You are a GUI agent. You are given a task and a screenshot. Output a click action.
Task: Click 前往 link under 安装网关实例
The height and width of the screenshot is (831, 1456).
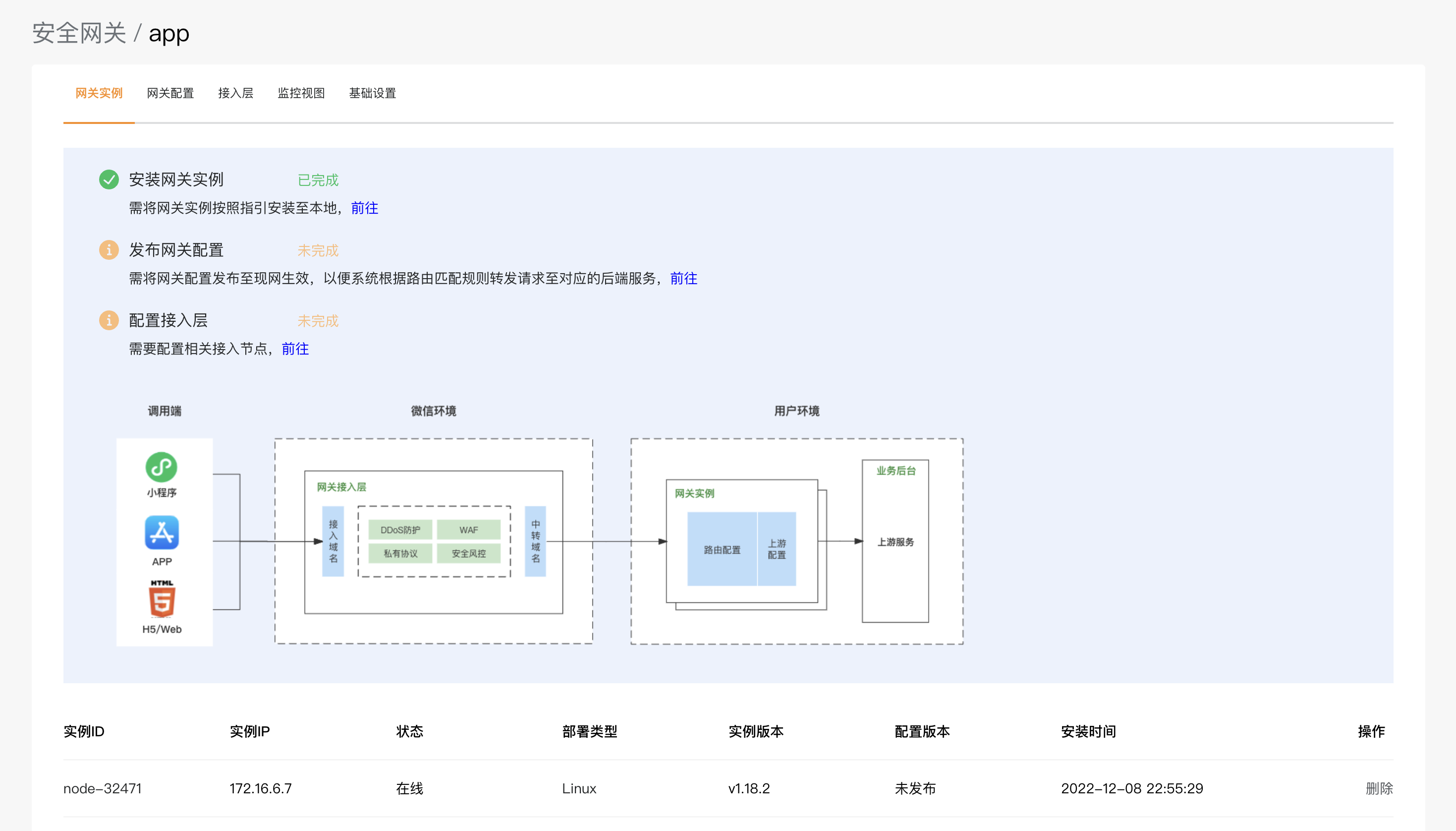[x=364, y=208]
